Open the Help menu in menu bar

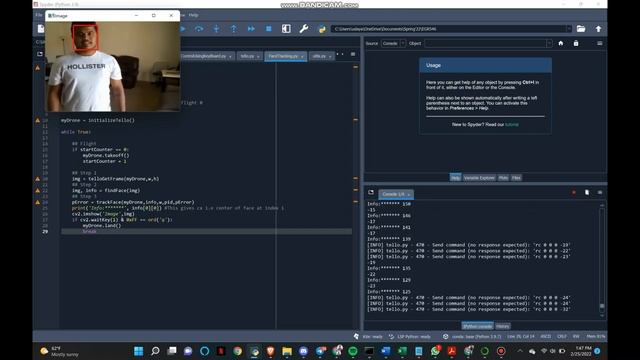click(193, 15)
